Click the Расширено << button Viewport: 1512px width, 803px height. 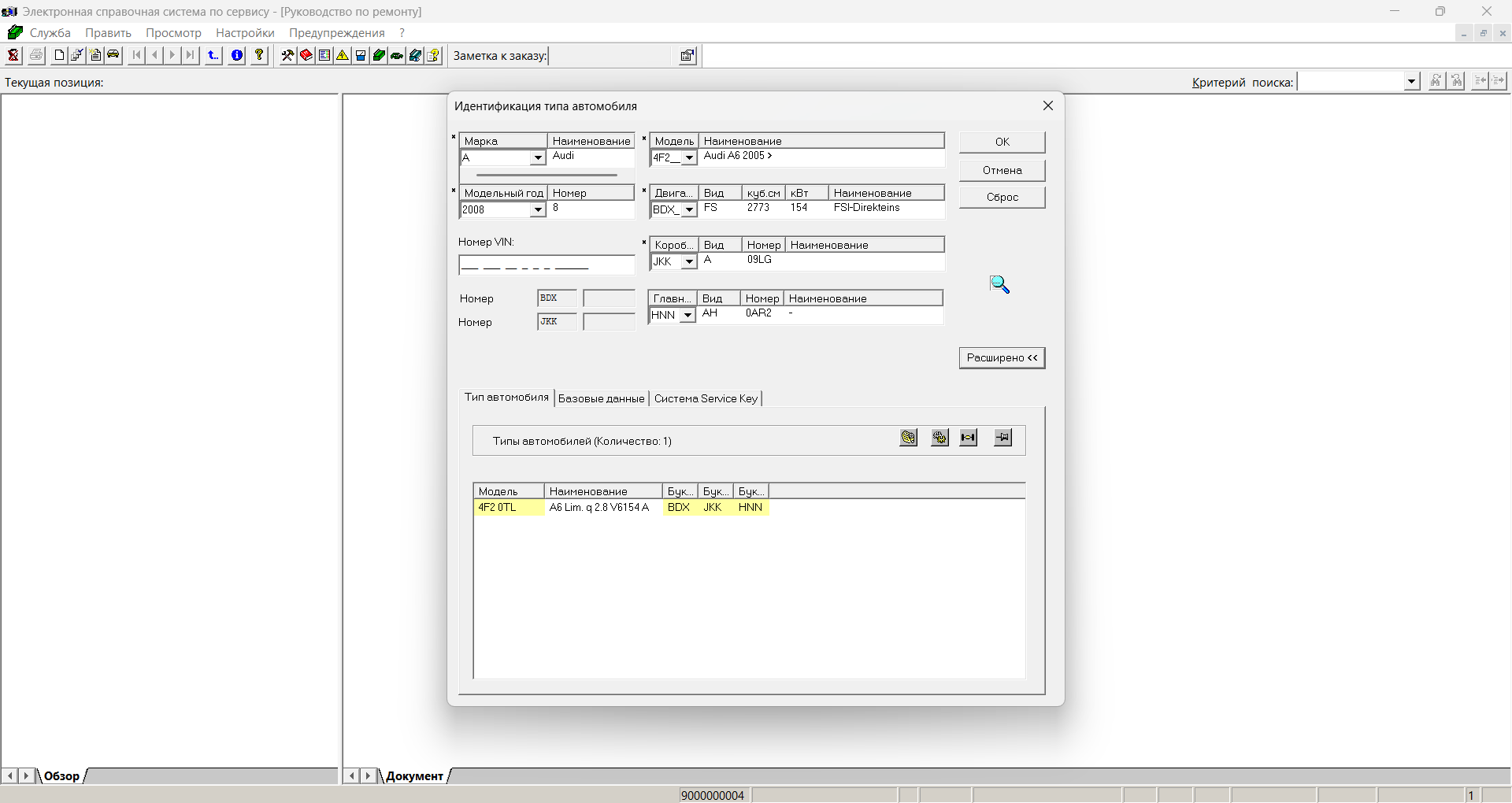point(1002,357)
